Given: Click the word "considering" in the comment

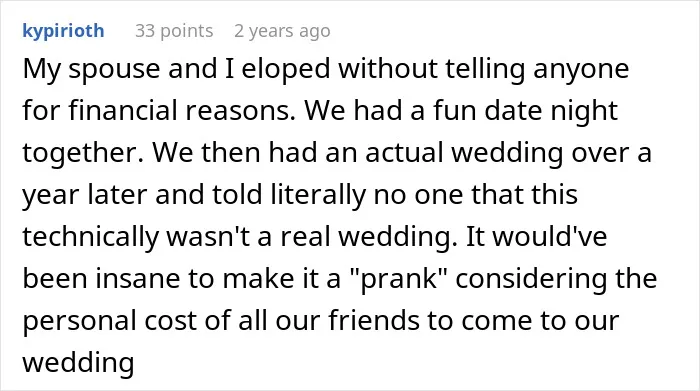Looking at the screenshot, I should 531,279.
